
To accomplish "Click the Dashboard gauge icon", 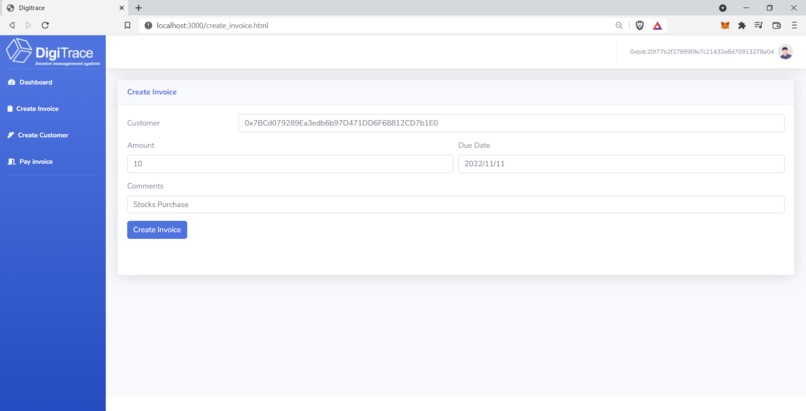I will (11, 82).
